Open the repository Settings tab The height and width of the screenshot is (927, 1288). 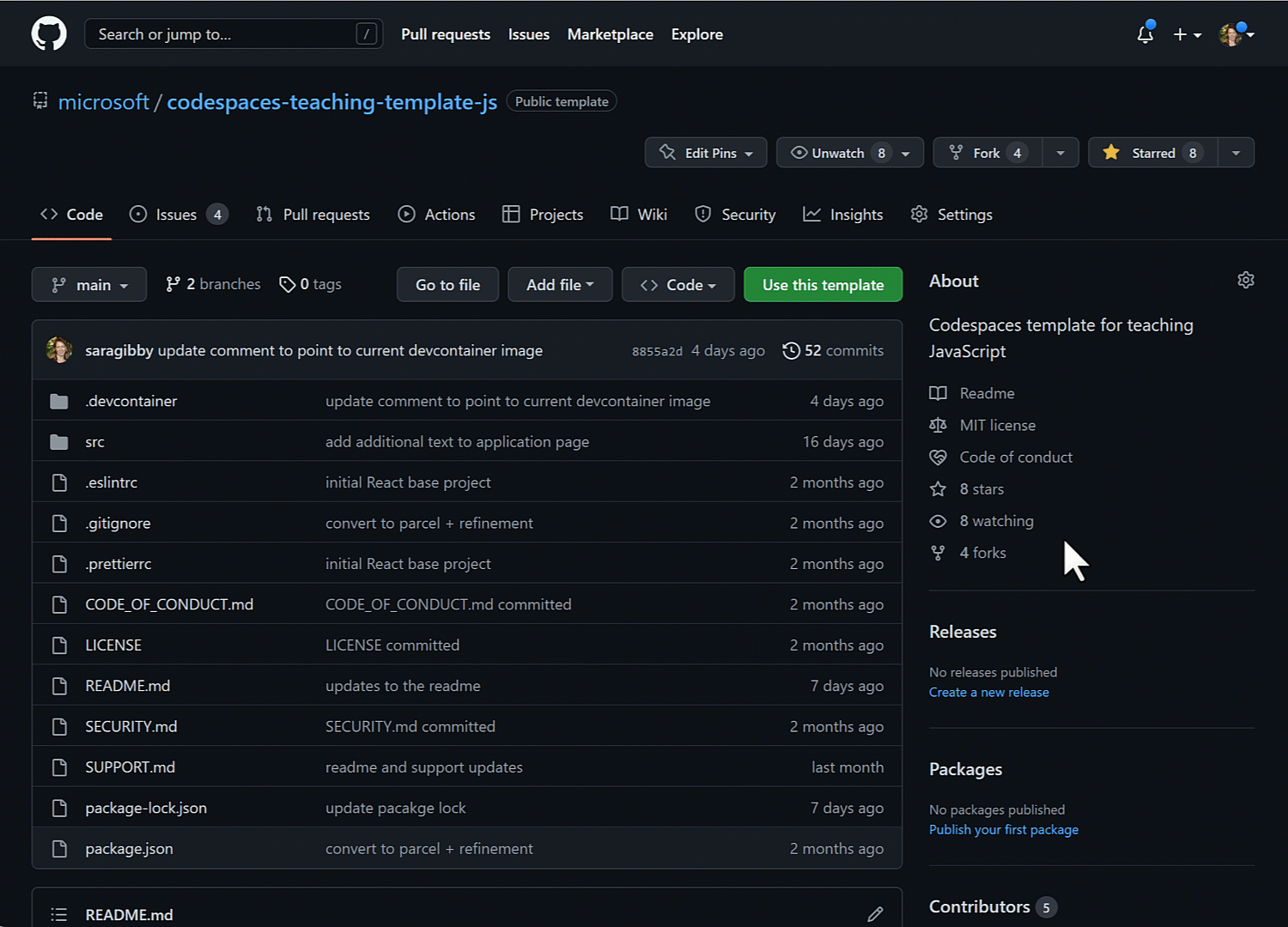point(951,215)
